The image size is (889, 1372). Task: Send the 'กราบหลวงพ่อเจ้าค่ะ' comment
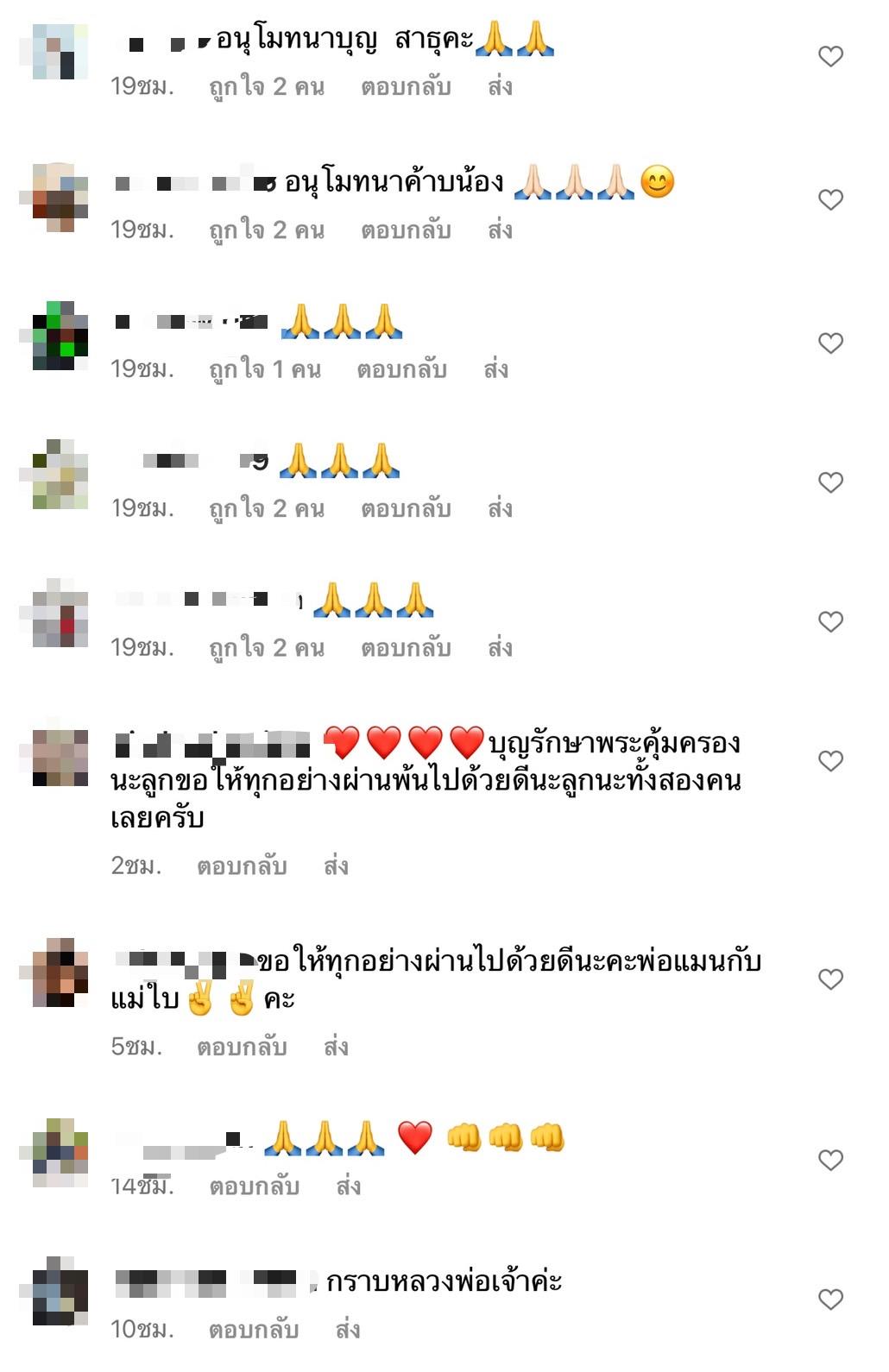[x=348, y=1330]
